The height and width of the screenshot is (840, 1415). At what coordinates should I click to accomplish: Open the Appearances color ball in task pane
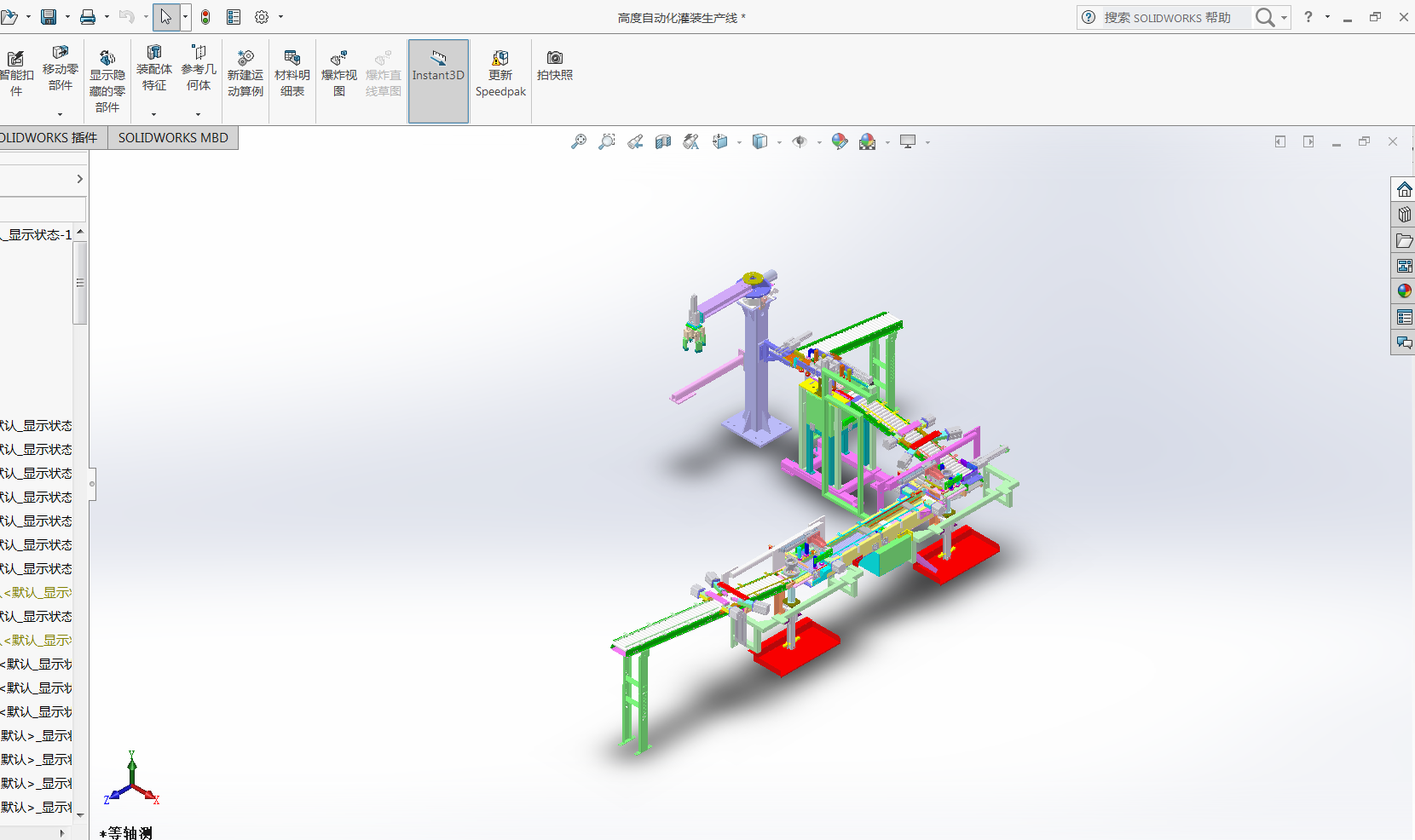coord(1404,291)
